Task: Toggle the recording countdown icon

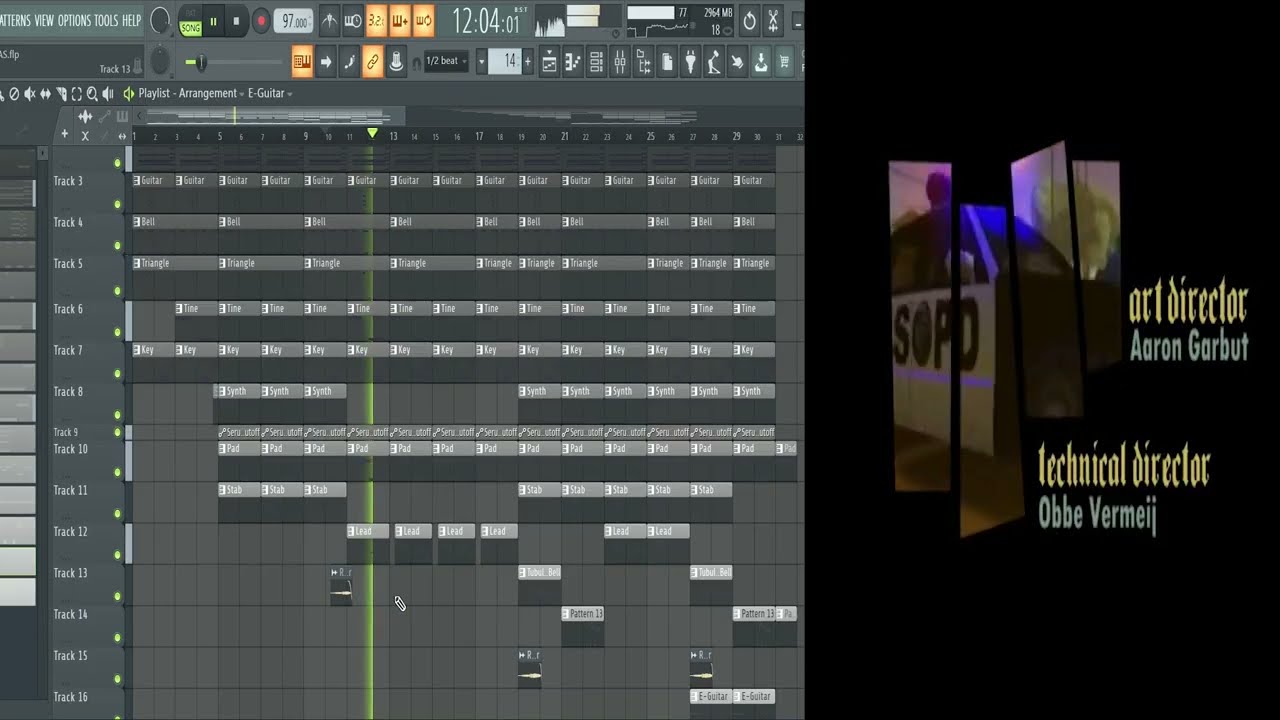Action: [x=376, y=21]
